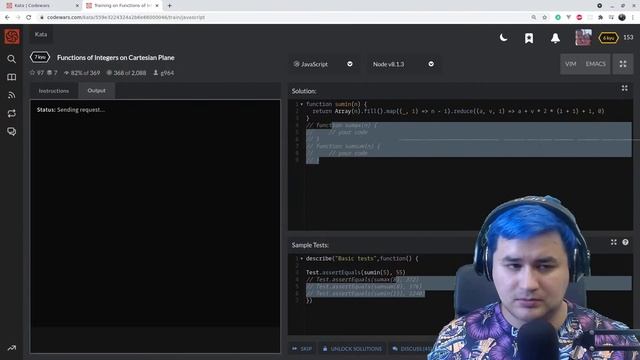This screenshot has width=640, height=360.
Task: Click the Kata header menu item
Action: click(41, 35)
